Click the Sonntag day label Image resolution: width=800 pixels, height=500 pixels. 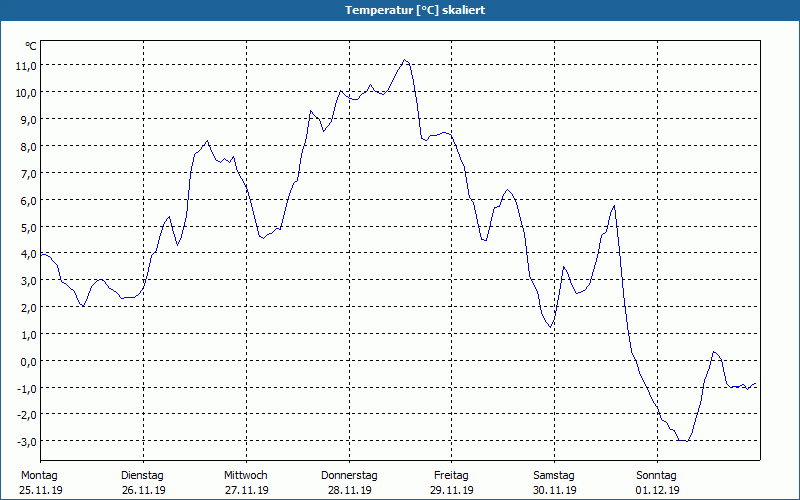(x=657, y=476)
